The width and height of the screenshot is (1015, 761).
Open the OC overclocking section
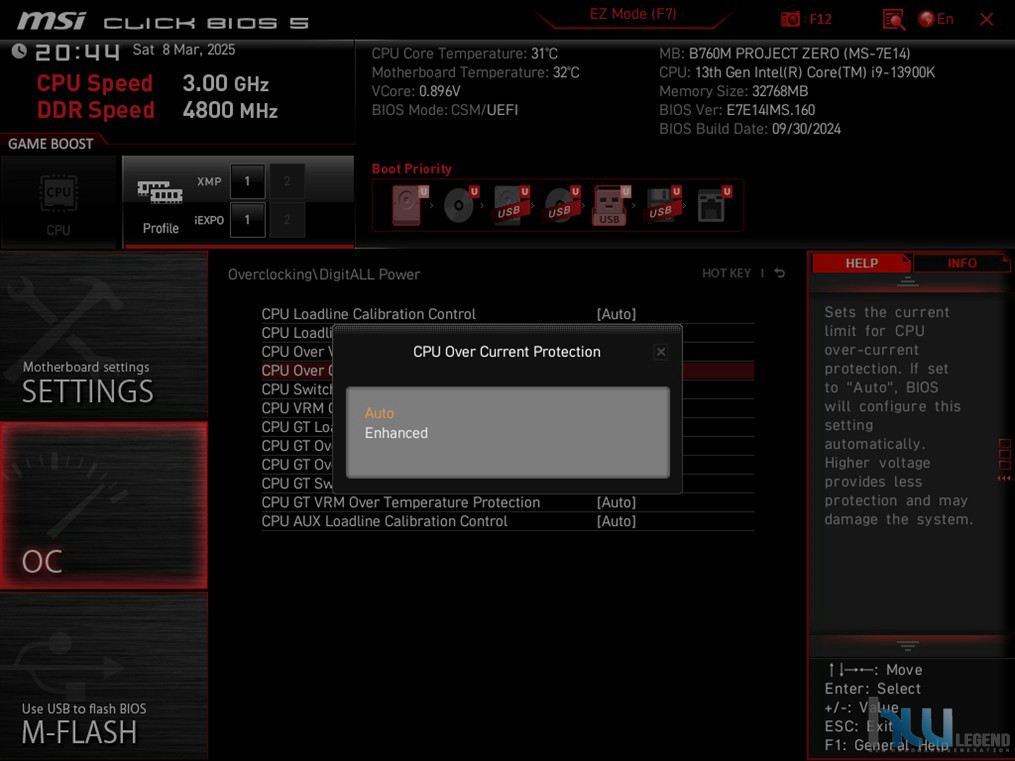point(104,506)
